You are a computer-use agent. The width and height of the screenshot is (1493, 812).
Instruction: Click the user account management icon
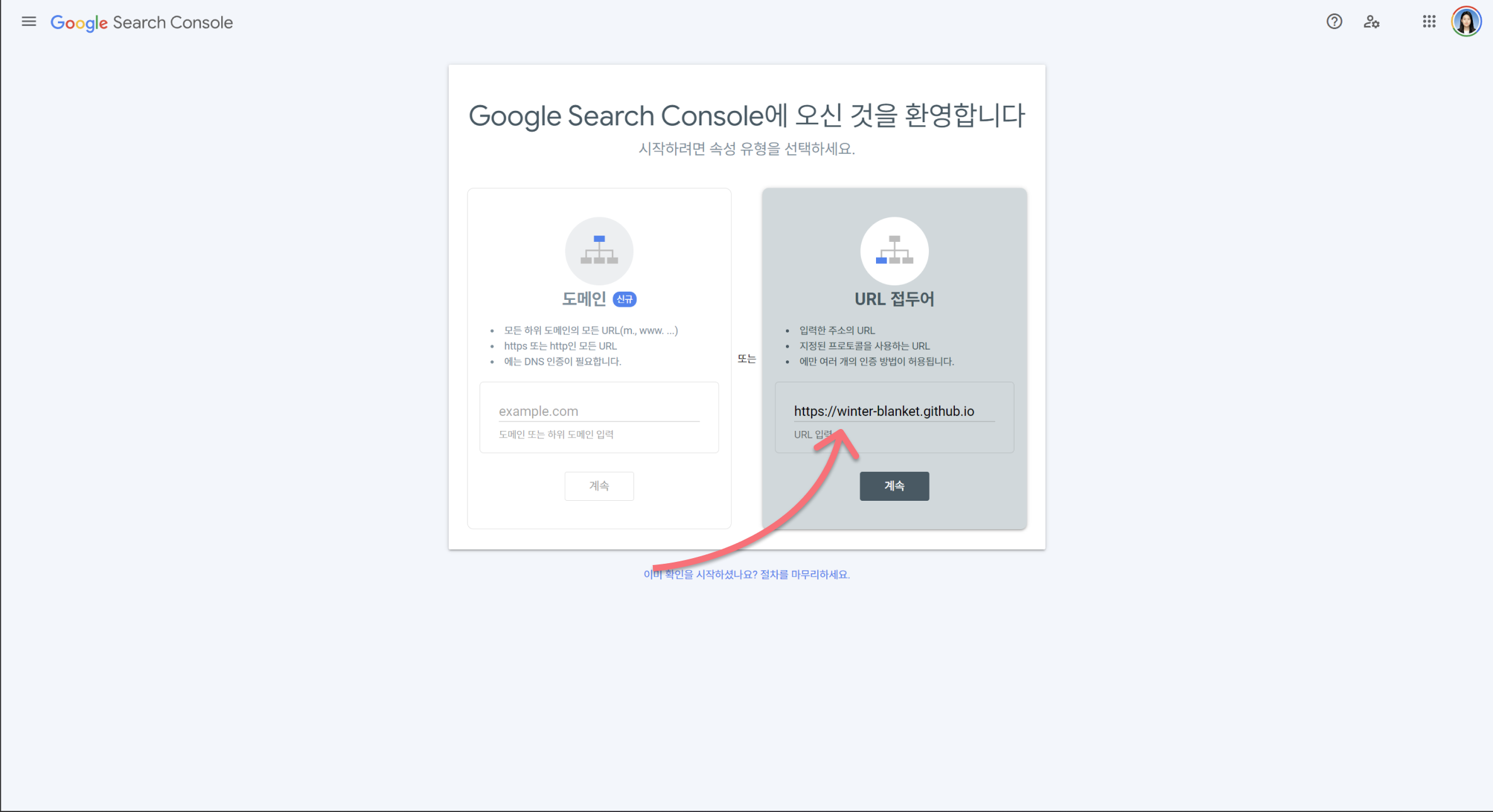[x=1370, y=22]
